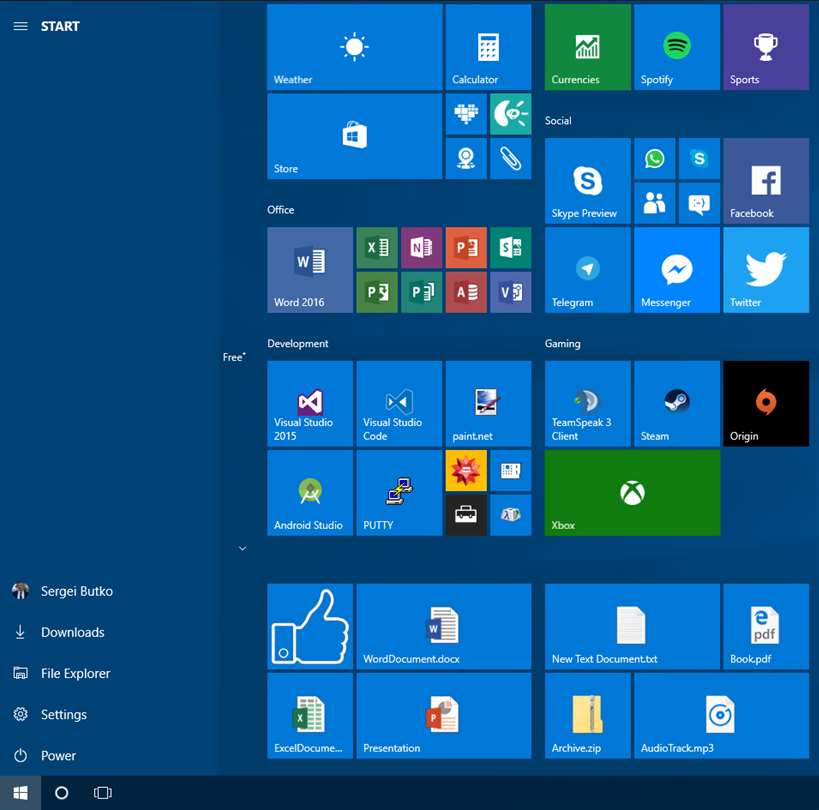Open the PowerPoint small tile
Image resolution: width=819 pixels, height=810 pixels.
(466, 248)
